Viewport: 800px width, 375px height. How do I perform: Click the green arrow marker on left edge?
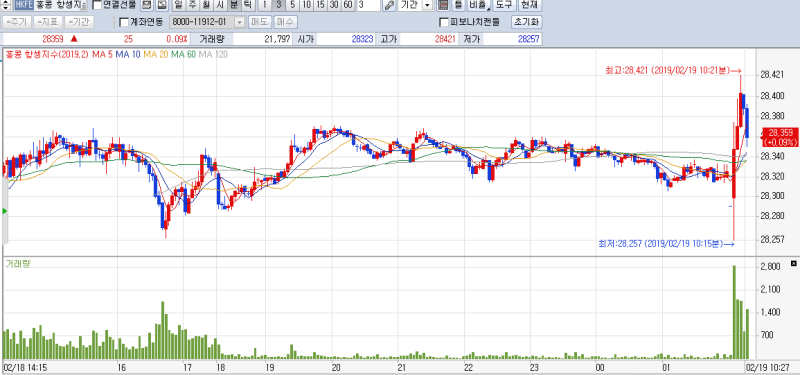pos(5,211)
